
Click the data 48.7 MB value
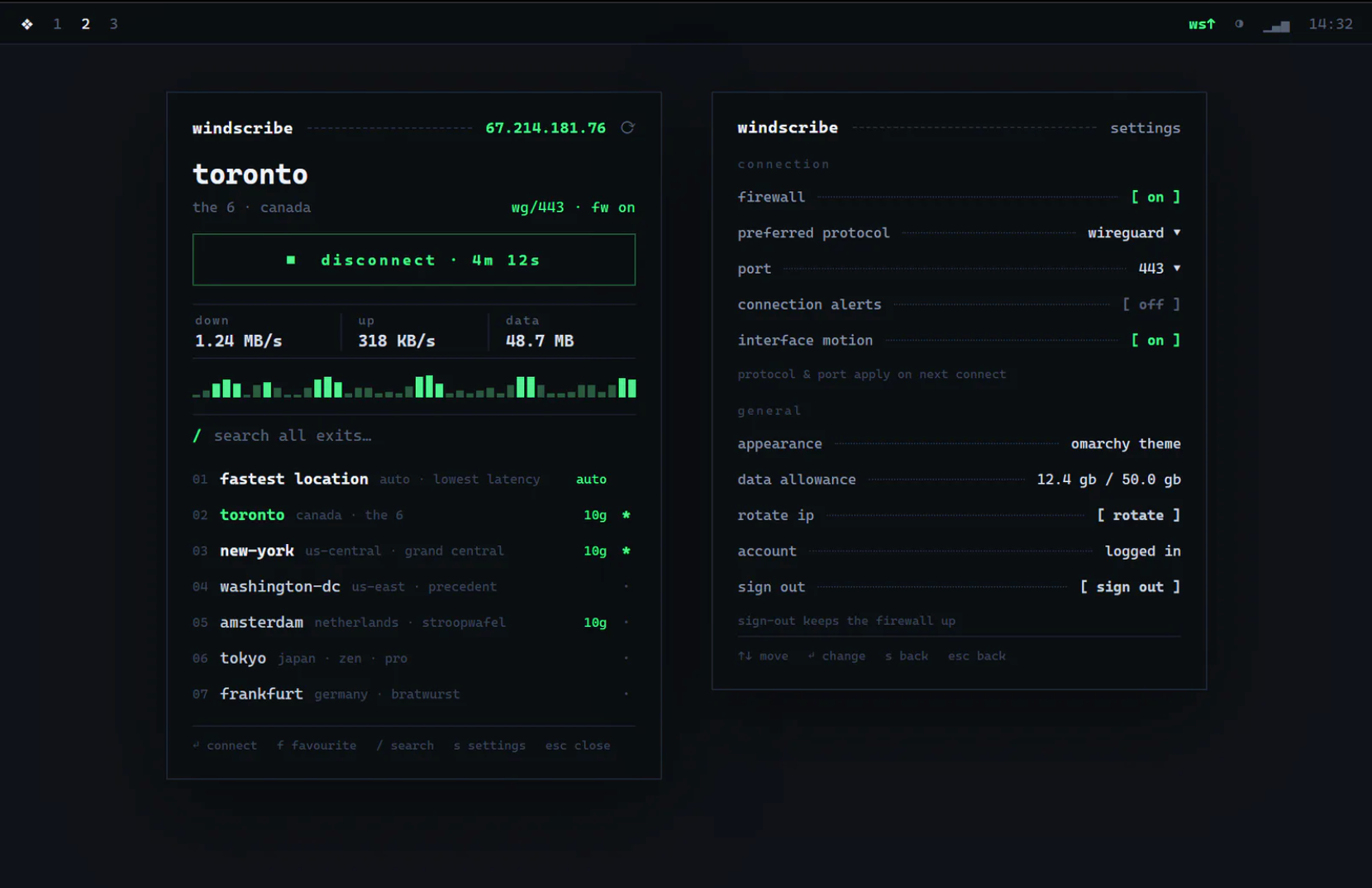point(540,341)
